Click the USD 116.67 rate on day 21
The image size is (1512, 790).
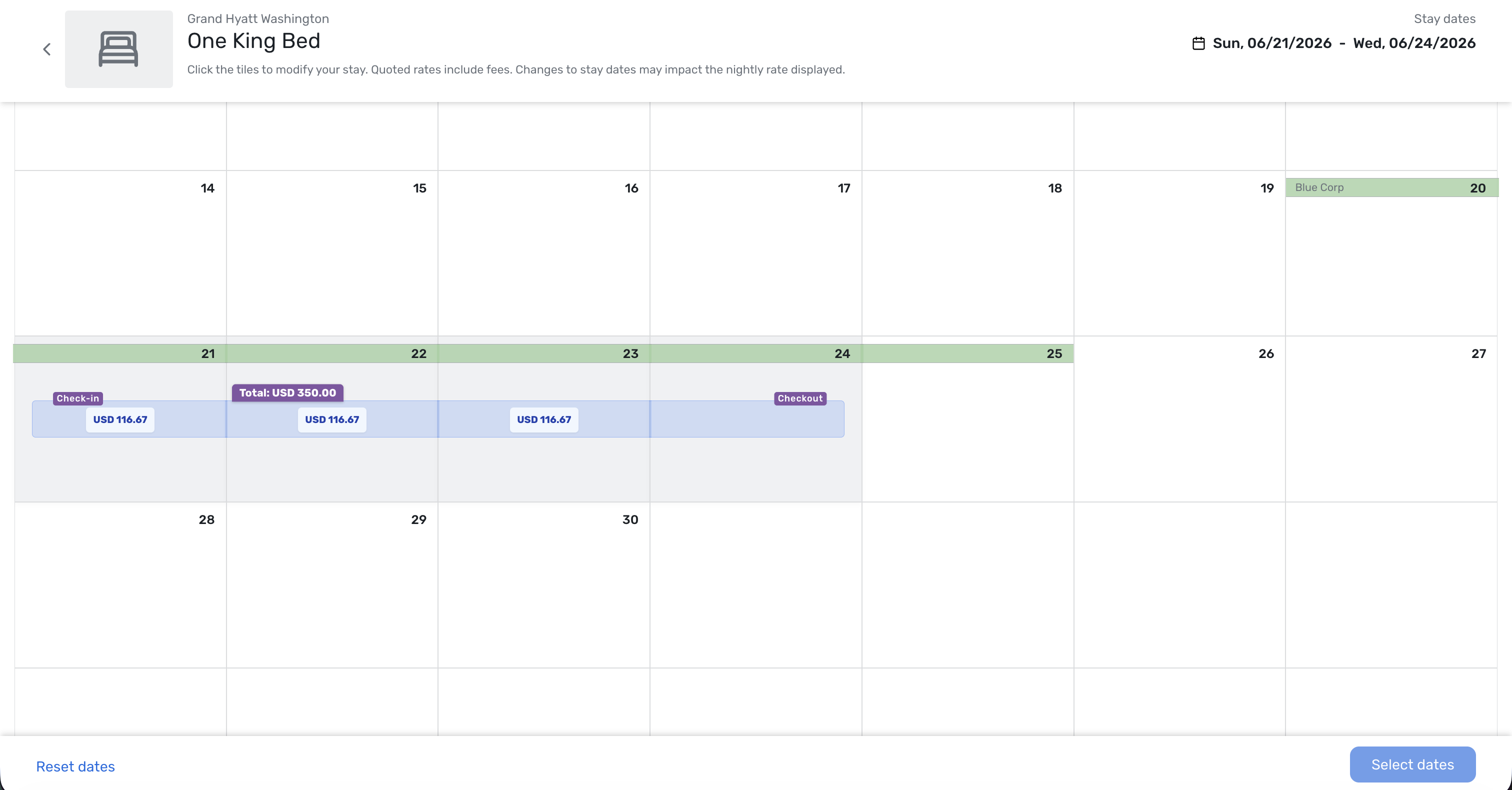click(x=120, y=419)
